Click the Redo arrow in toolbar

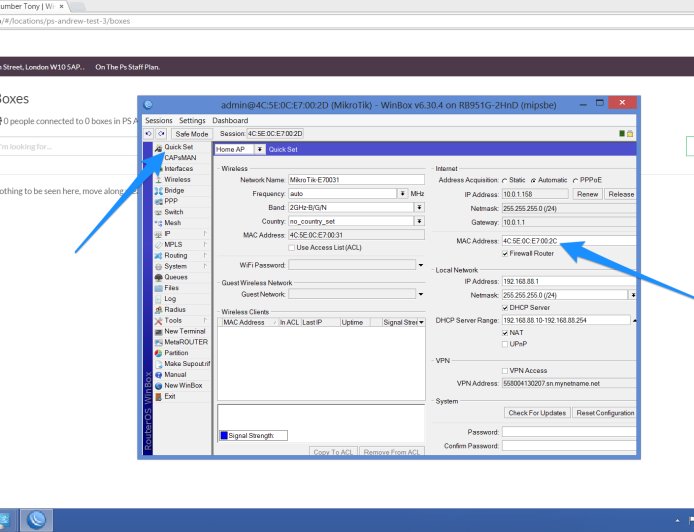162,134
